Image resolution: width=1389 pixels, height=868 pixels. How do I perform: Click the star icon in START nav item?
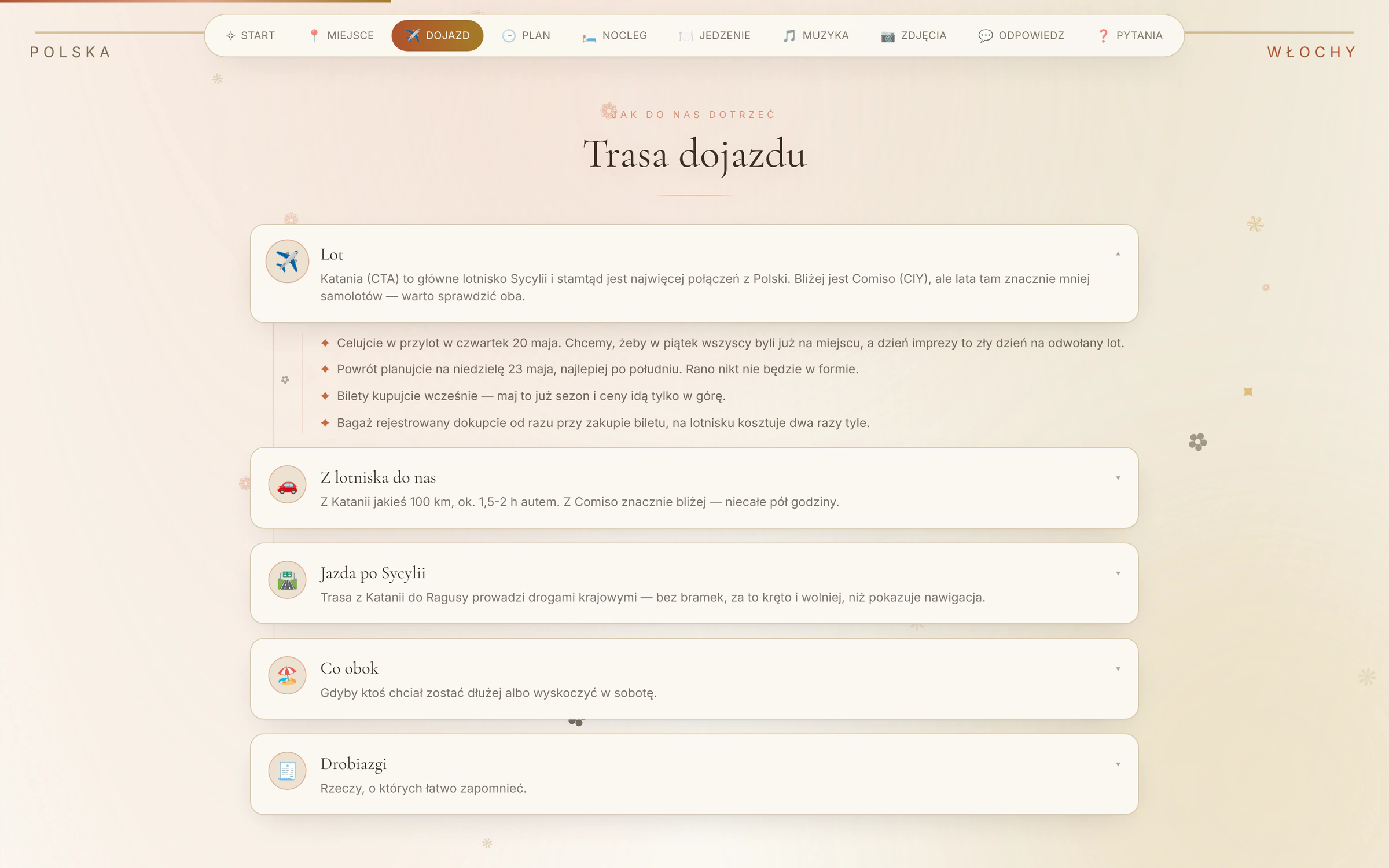pos(230,36)
